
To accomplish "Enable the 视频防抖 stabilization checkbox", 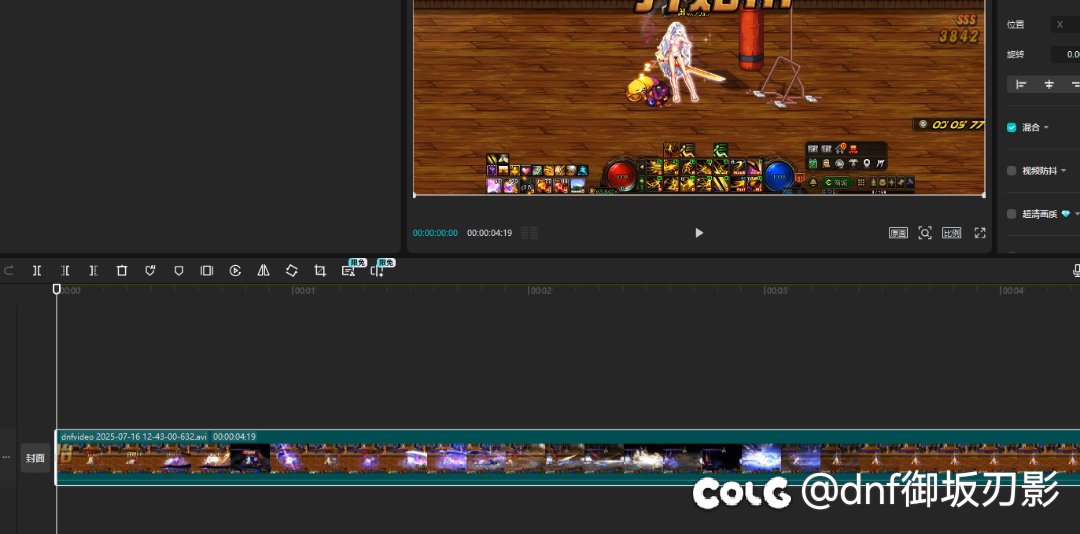I will click(x=1011, y=171).
